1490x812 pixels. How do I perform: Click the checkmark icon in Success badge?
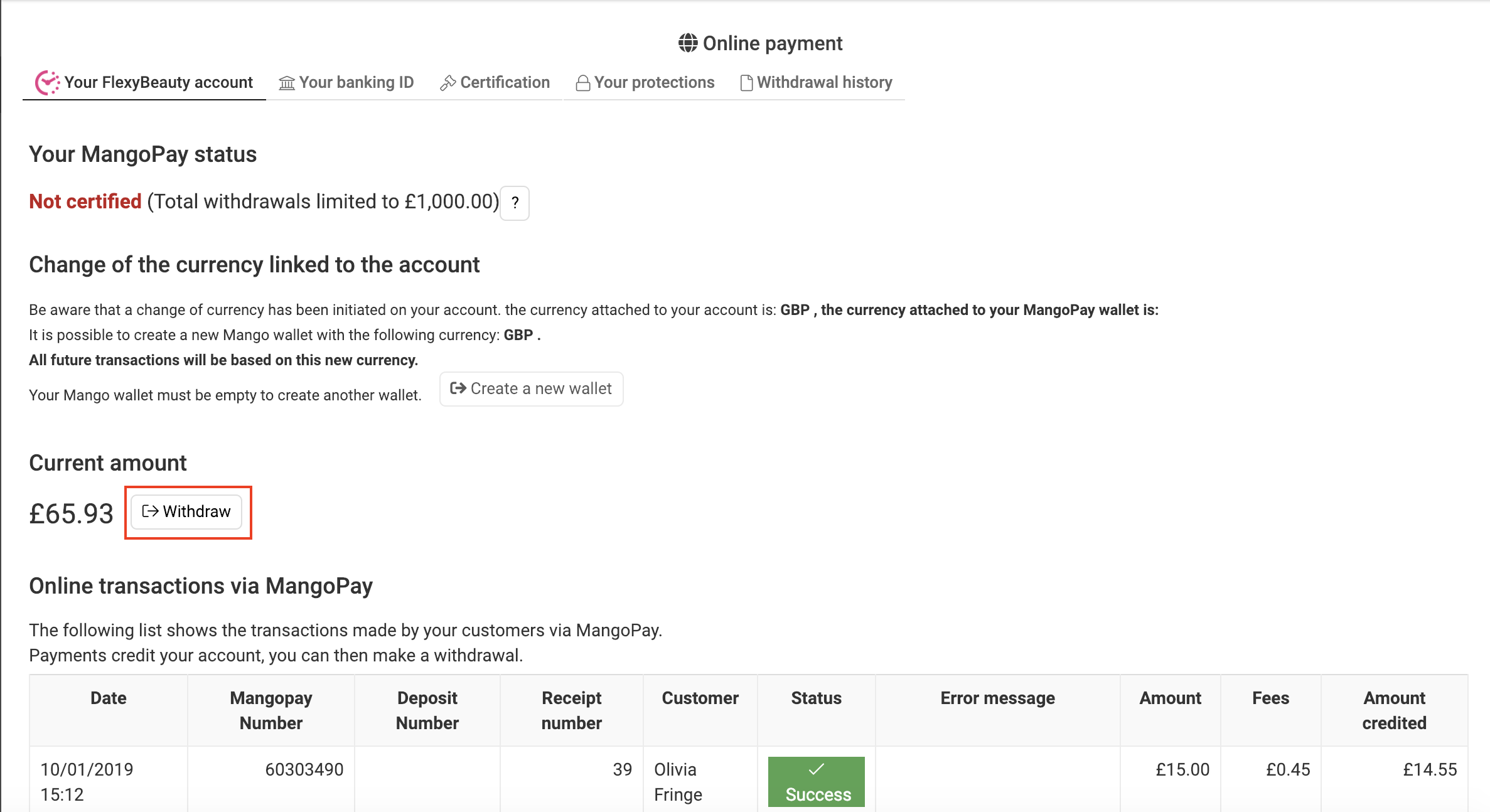816,769
